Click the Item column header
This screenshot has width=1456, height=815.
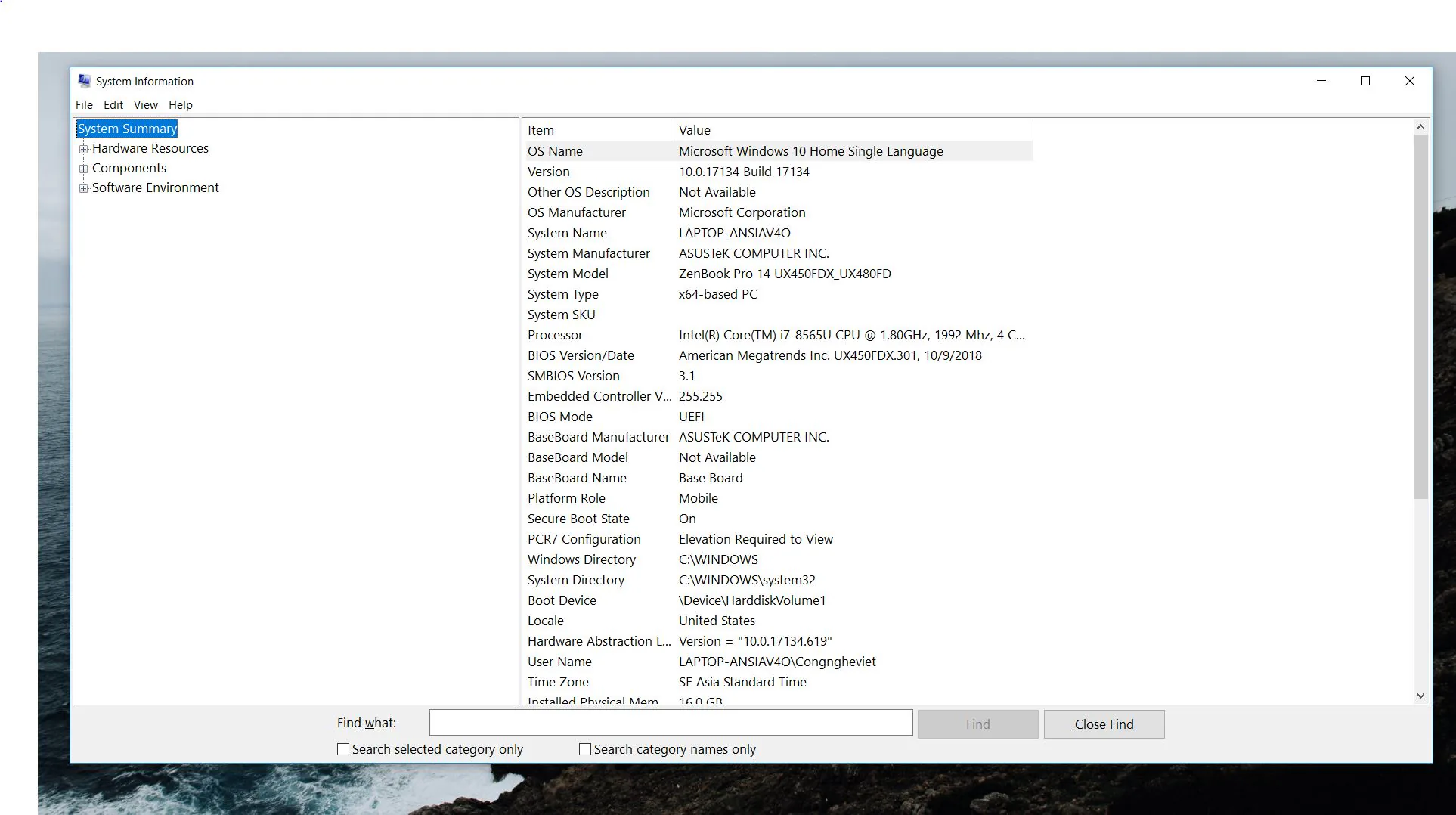598,130
